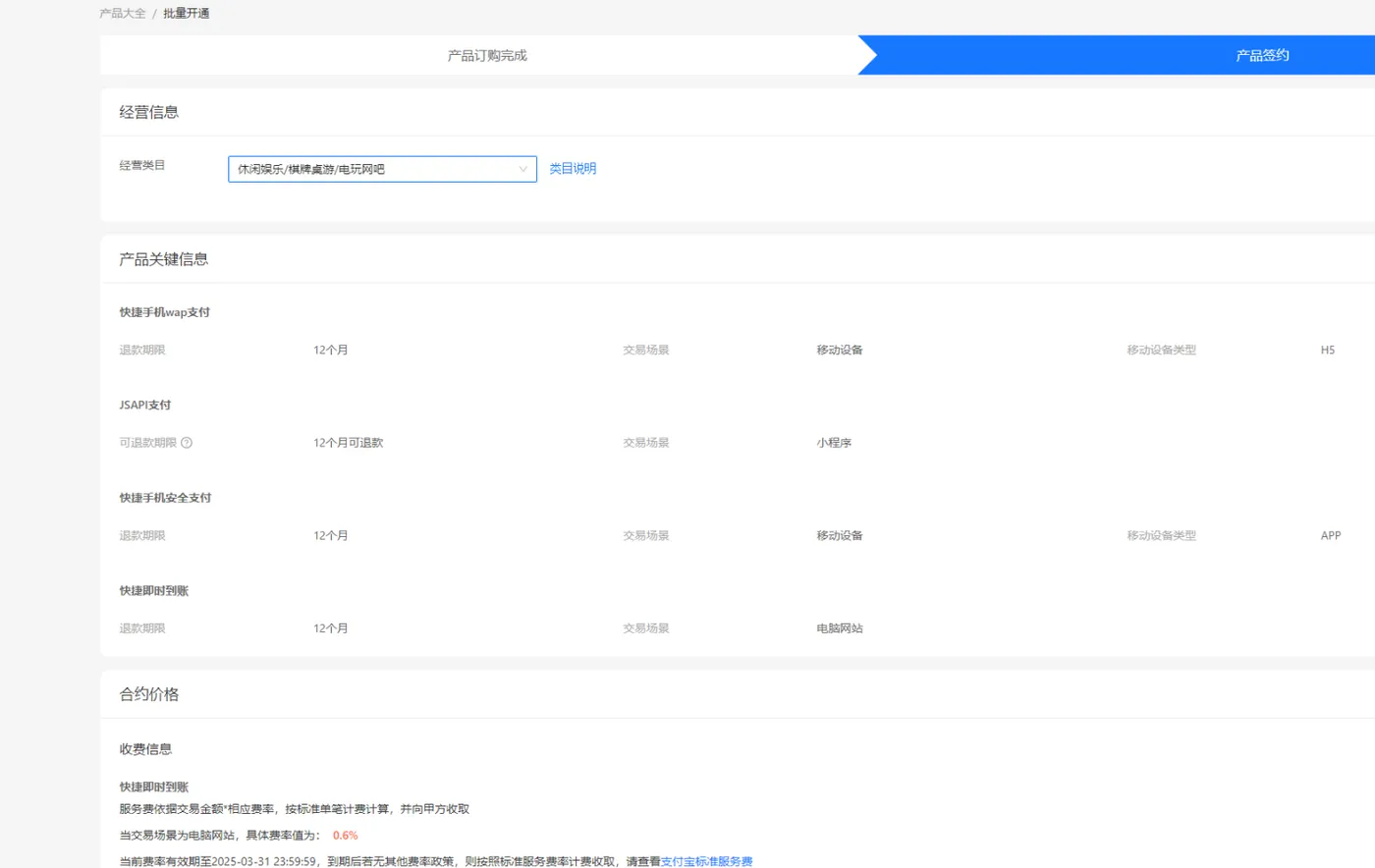
Task: Click 快捷即时到账 title under 收费信息
Action: pos(154,787)
